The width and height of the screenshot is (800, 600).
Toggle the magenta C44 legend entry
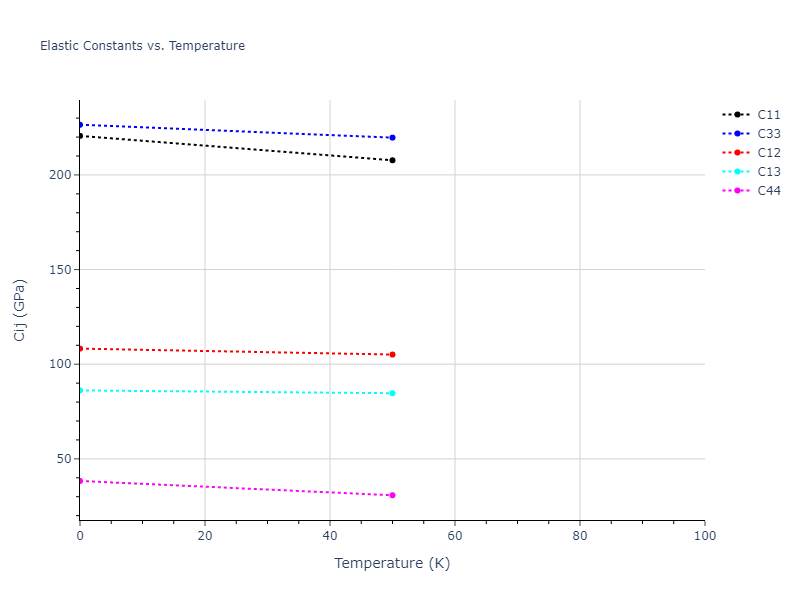(768, 191)
